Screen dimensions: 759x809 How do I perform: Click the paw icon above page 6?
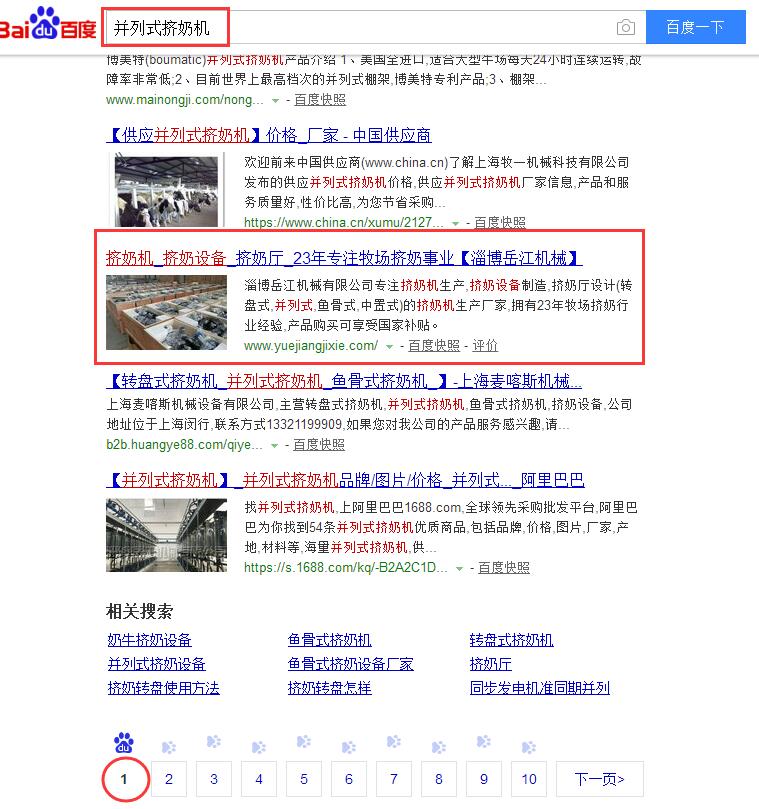tap(349, 747)
